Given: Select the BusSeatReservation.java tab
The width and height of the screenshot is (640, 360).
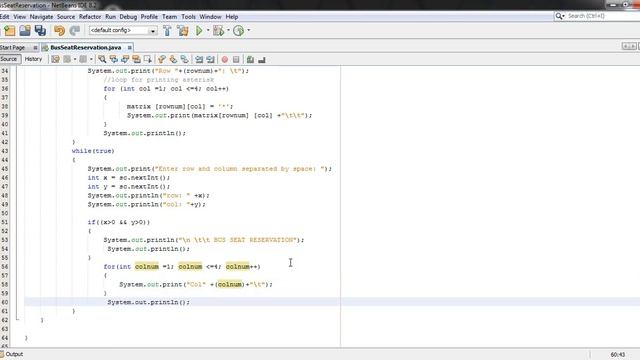Looking at the screenshot, I should tap(86, 47).
